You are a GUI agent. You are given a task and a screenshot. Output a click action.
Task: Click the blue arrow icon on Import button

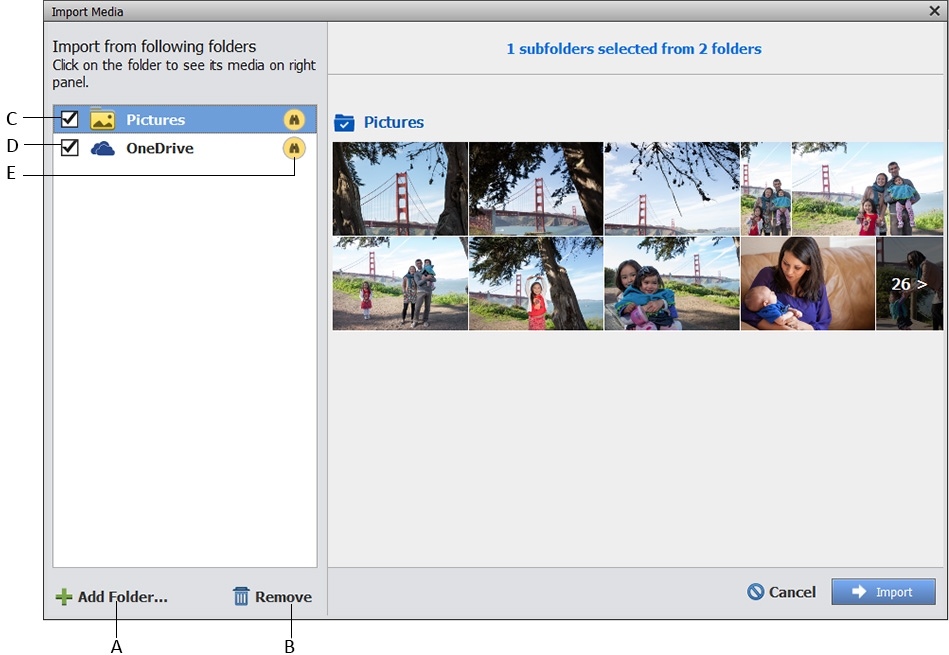[862, 591]
